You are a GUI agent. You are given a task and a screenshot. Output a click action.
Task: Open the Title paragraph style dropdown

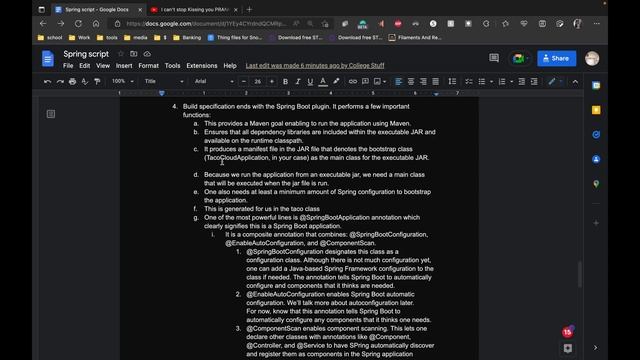pos(164,82)
